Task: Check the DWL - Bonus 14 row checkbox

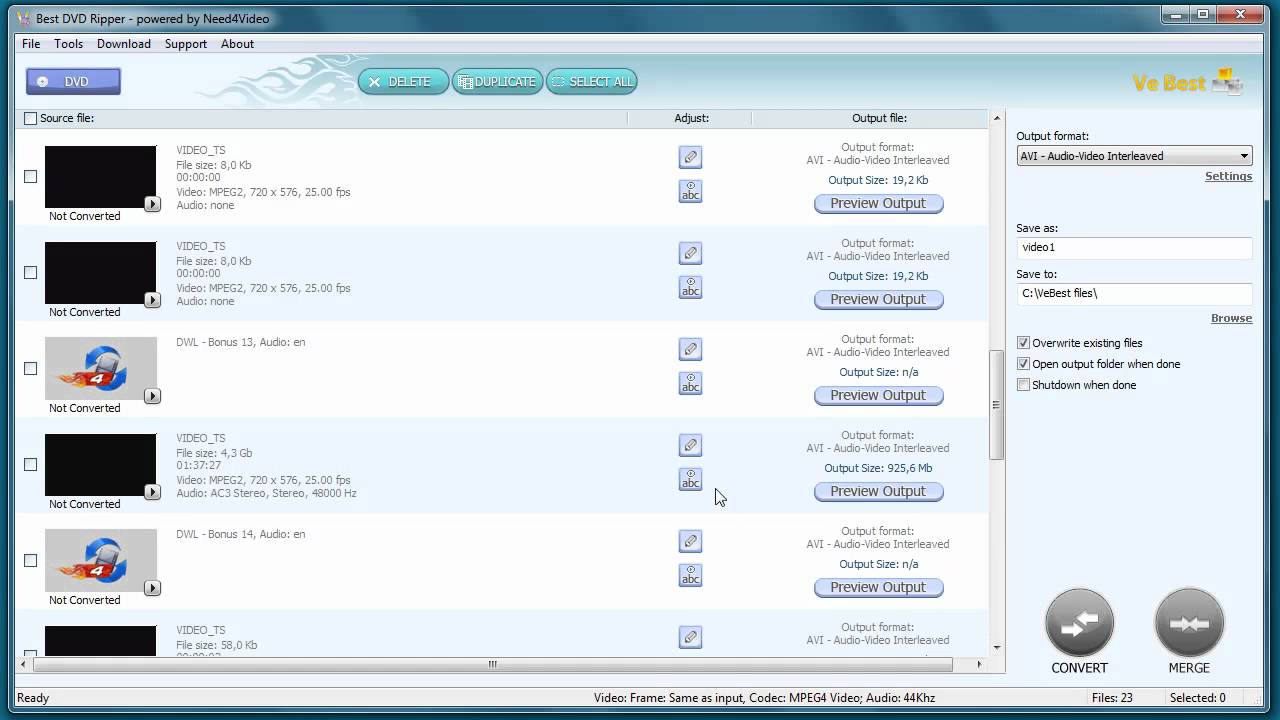Action: [30, 560]
